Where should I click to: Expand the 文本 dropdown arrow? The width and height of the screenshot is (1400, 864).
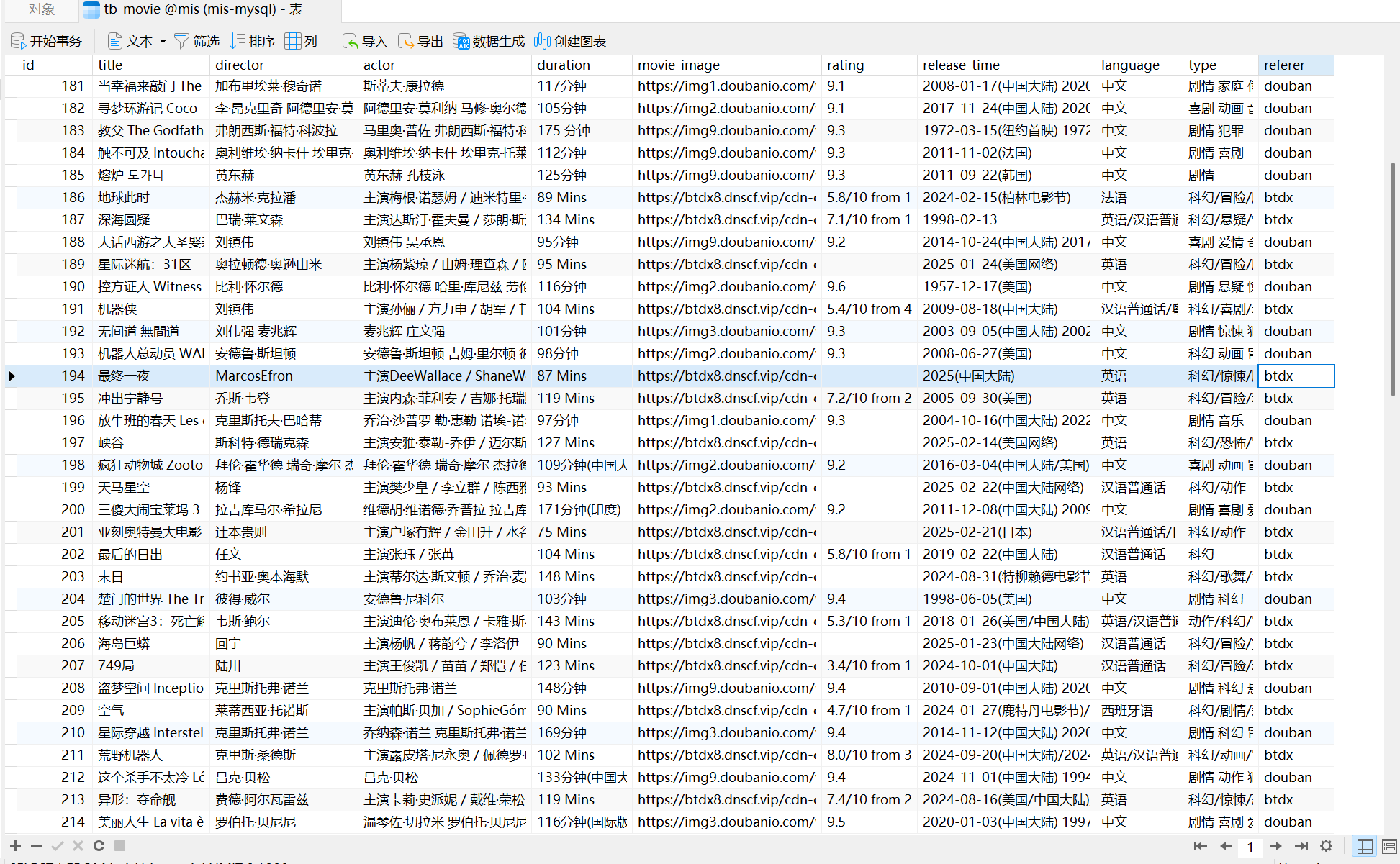click(x=163, y=42)
